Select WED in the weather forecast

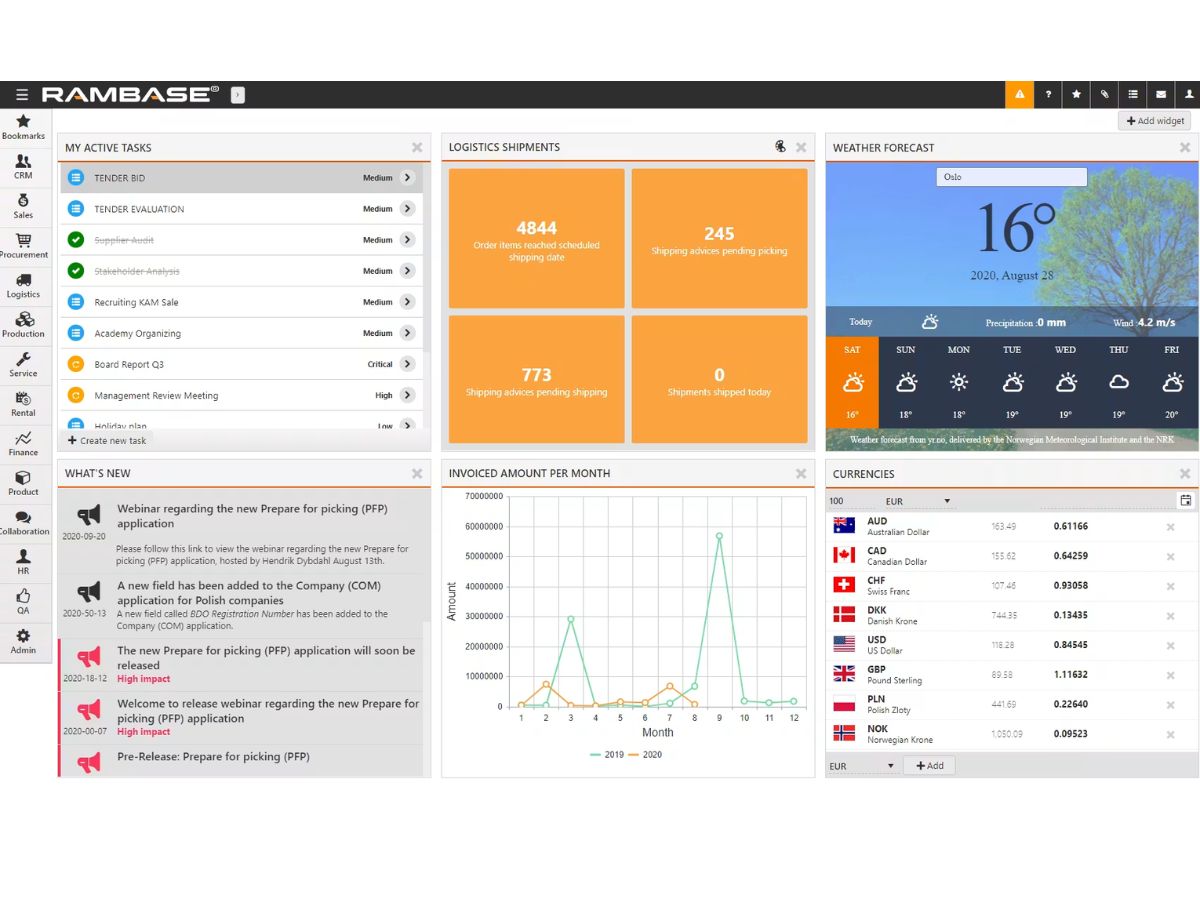(1066, 382)
